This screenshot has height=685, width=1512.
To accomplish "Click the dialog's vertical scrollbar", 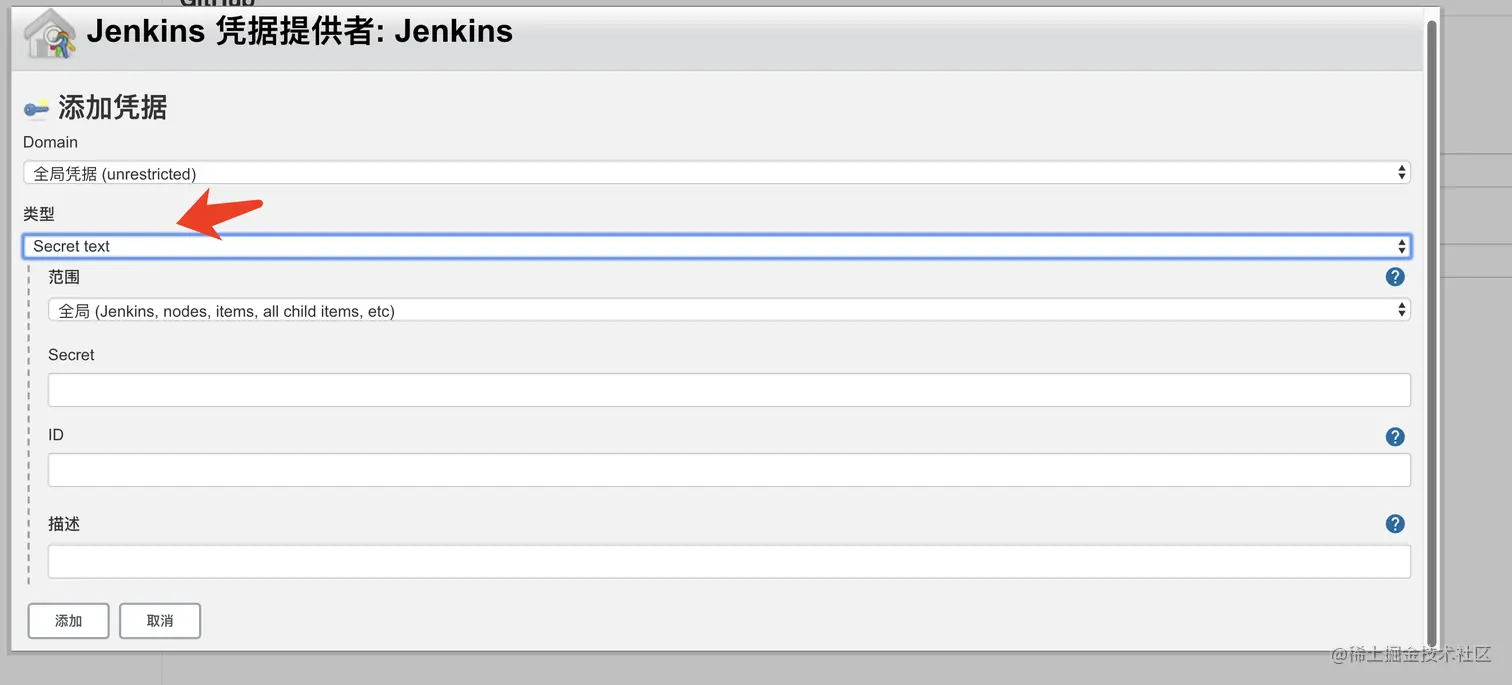I will pos(1431,330).
